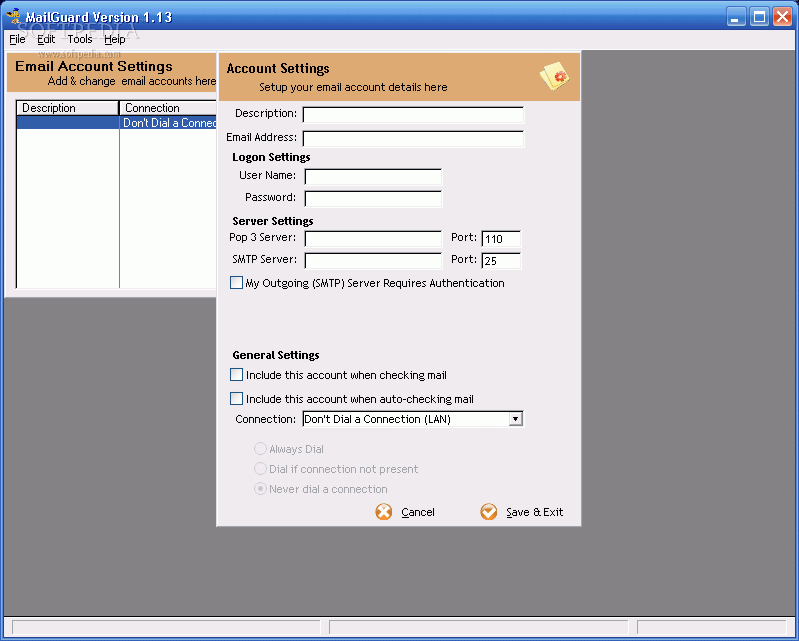Screen dimensions: 799x641
Task: Minimize the MailGuard window
Action: [x=736, y=17]
